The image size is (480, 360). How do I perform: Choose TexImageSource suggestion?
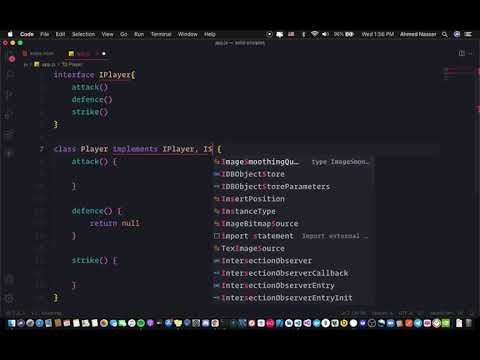[x=293, y=248]
